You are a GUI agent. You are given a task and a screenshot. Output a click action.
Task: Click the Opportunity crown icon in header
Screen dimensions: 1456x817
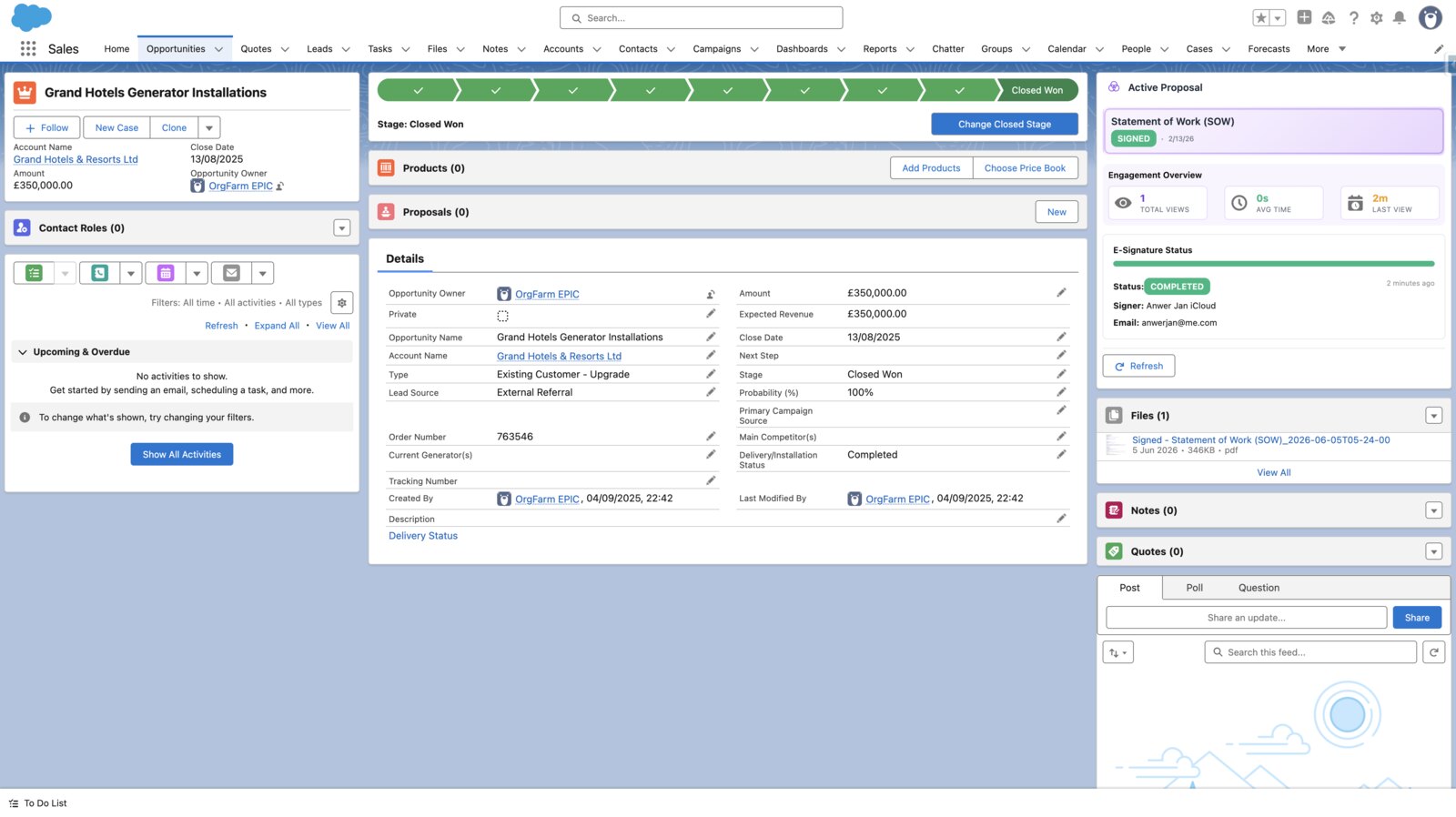click(x=25, y=92)
